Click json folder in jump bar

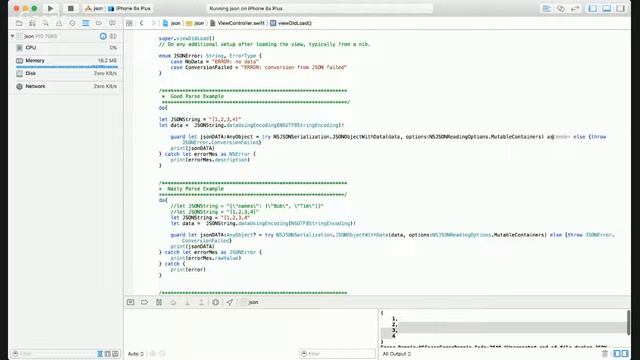(195, 23)
